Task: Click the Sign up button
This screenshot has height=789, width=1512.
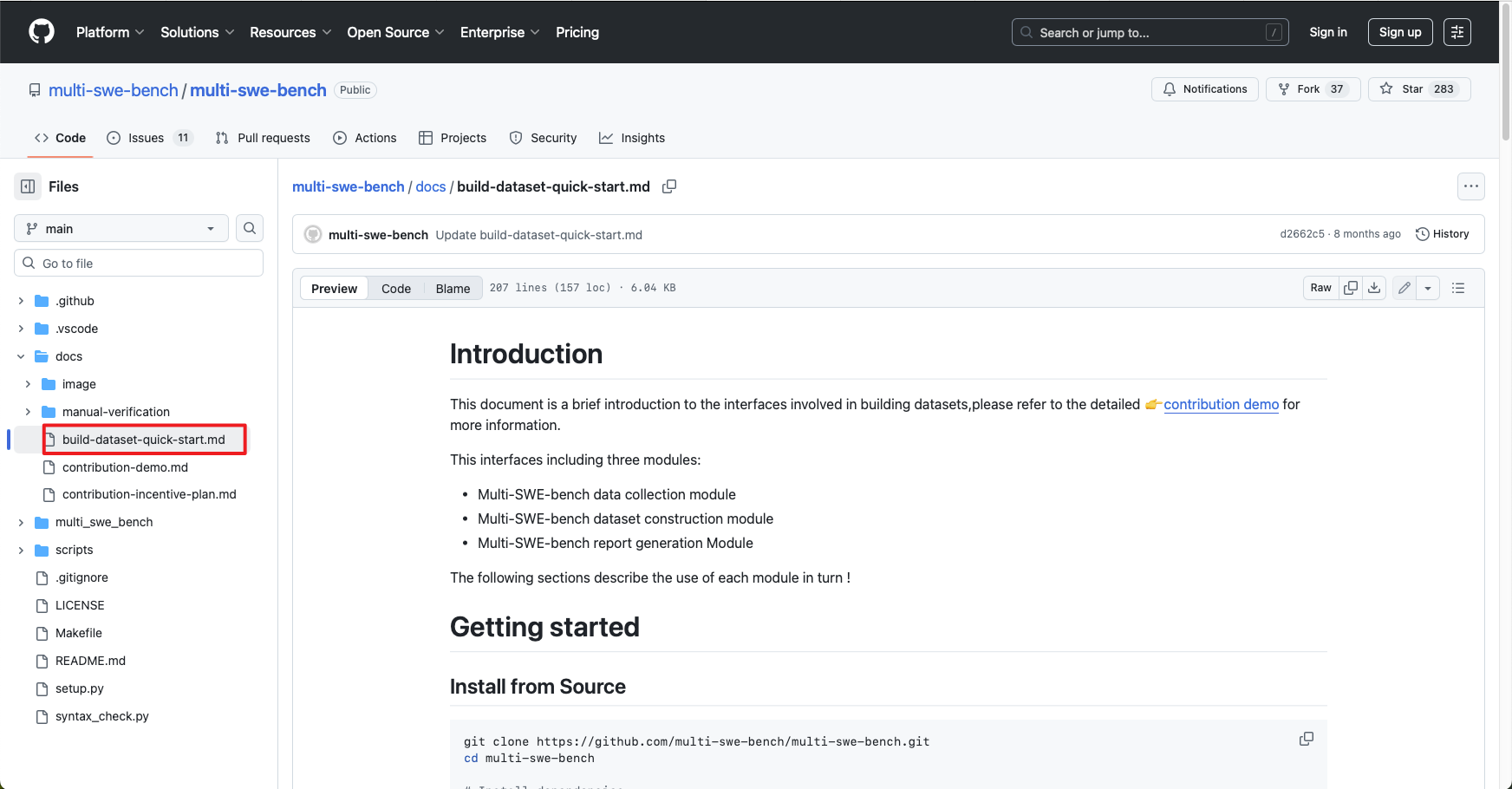Action: (x=1400, y=32)
